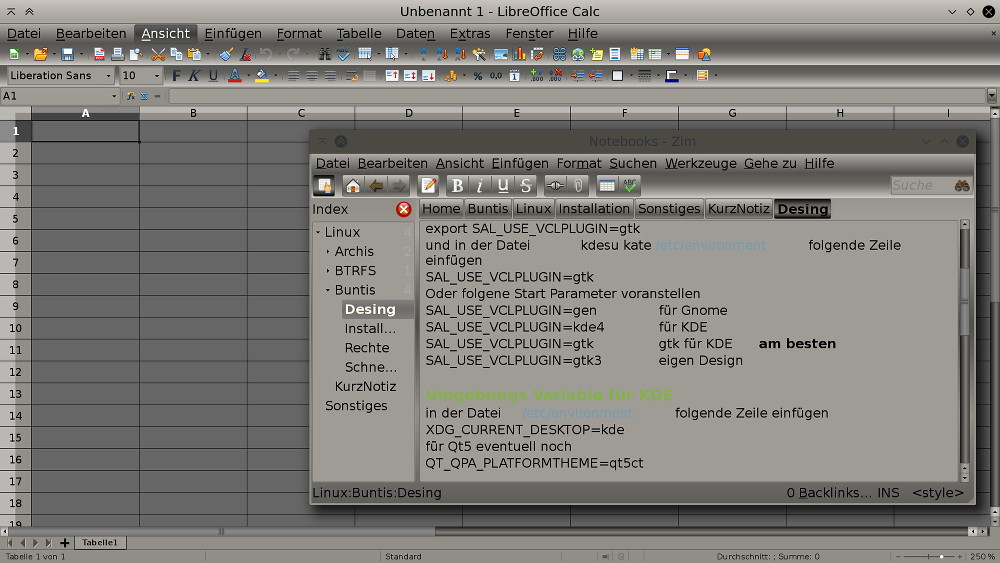Collapse the Buntis tree node
Image resolution: width=1000 pixels, height=563 pixels.
click(328, 290)
